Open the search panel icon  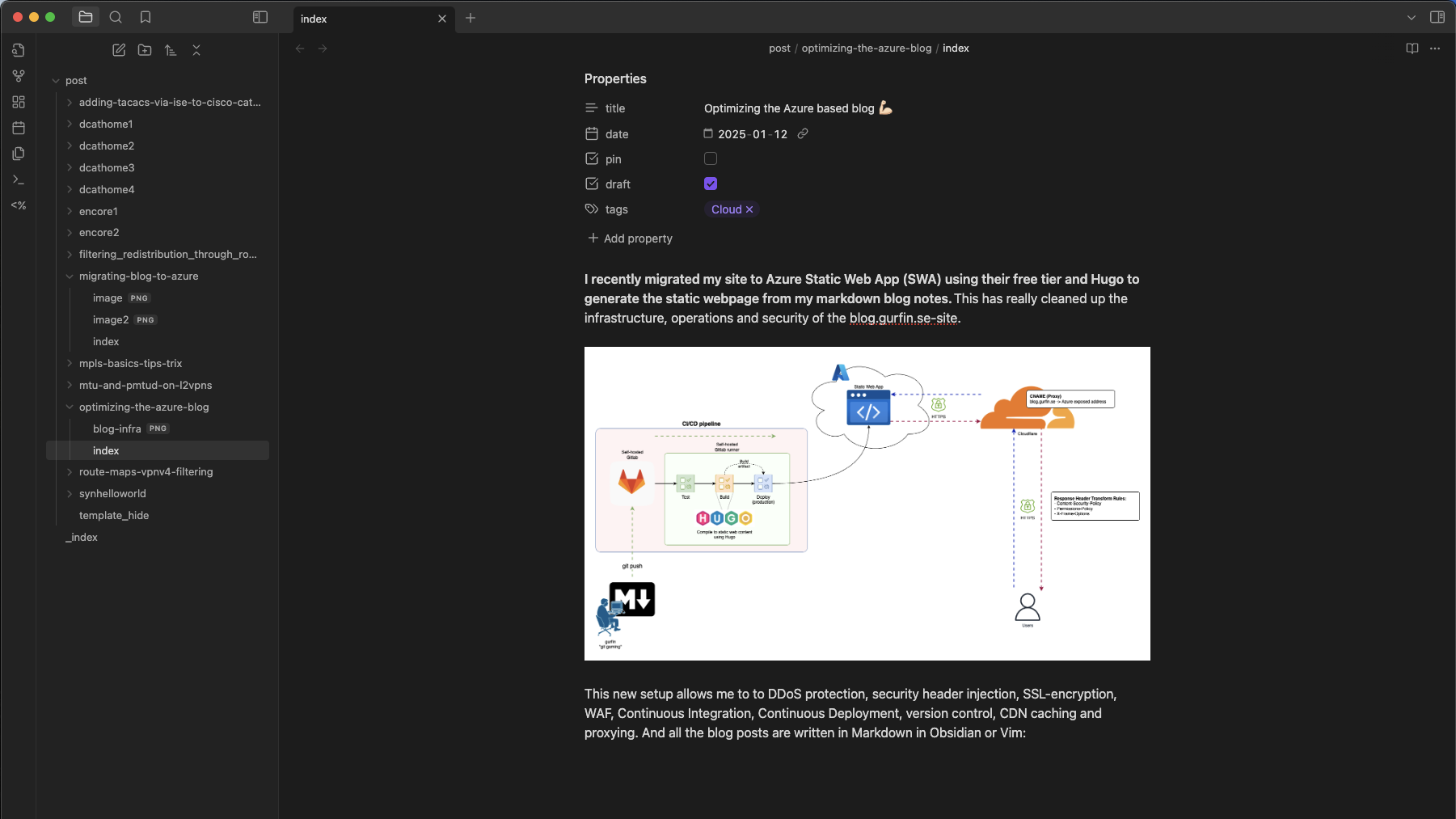[116, 17]
